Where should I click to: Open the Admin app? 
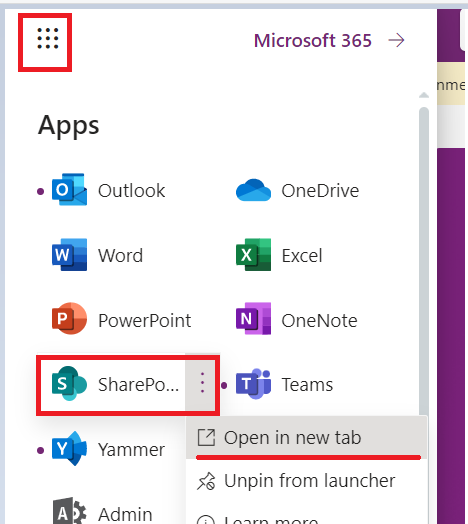click(102, 512)
